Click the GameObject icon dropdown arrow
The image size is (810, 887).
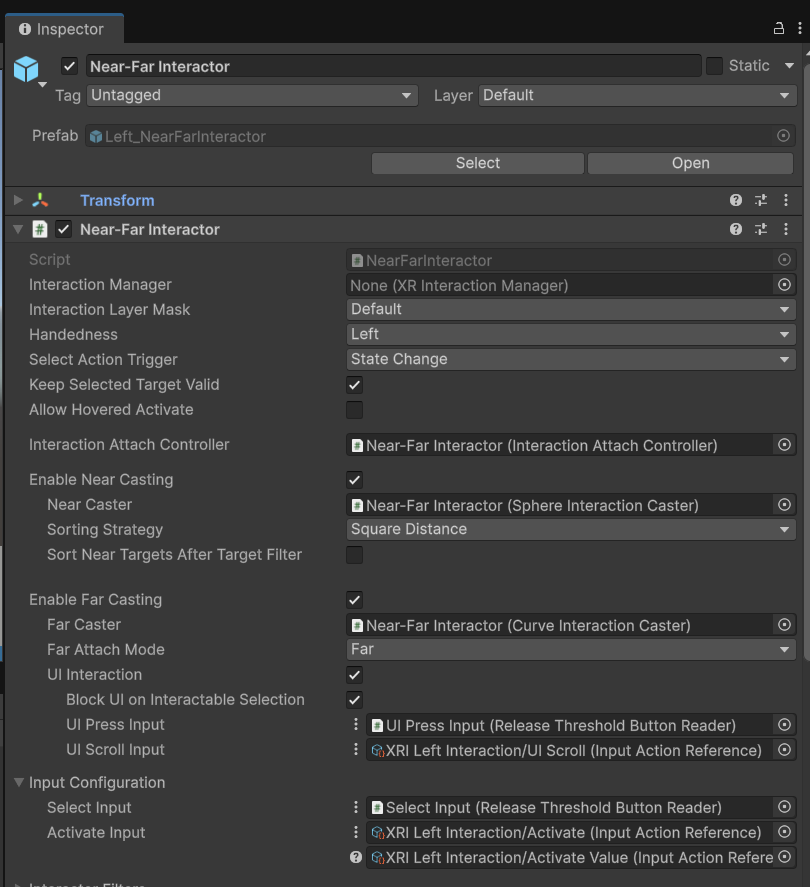coord(43,84)
